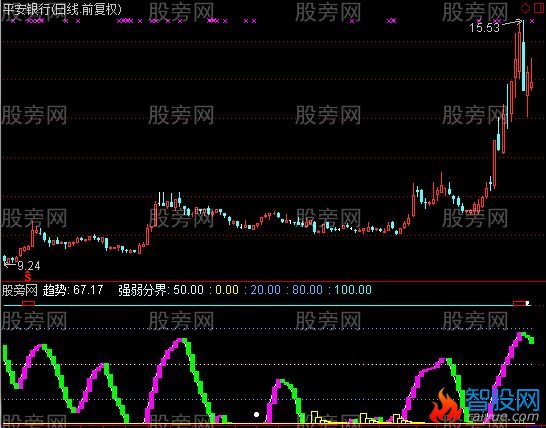Click the red diamond icon at chart corner
Viewport: 546px width, 428px height.
(525, 8)
